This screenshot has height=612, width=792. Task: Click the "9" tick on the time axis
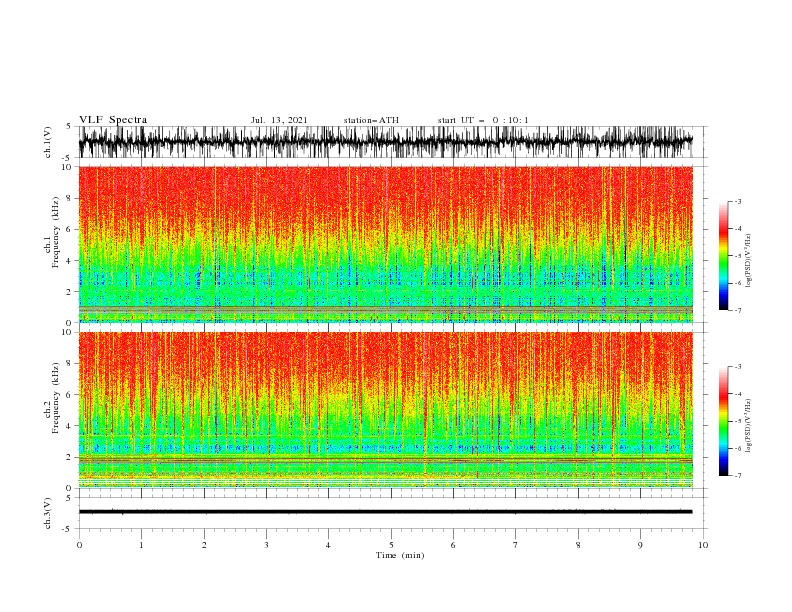640,545
